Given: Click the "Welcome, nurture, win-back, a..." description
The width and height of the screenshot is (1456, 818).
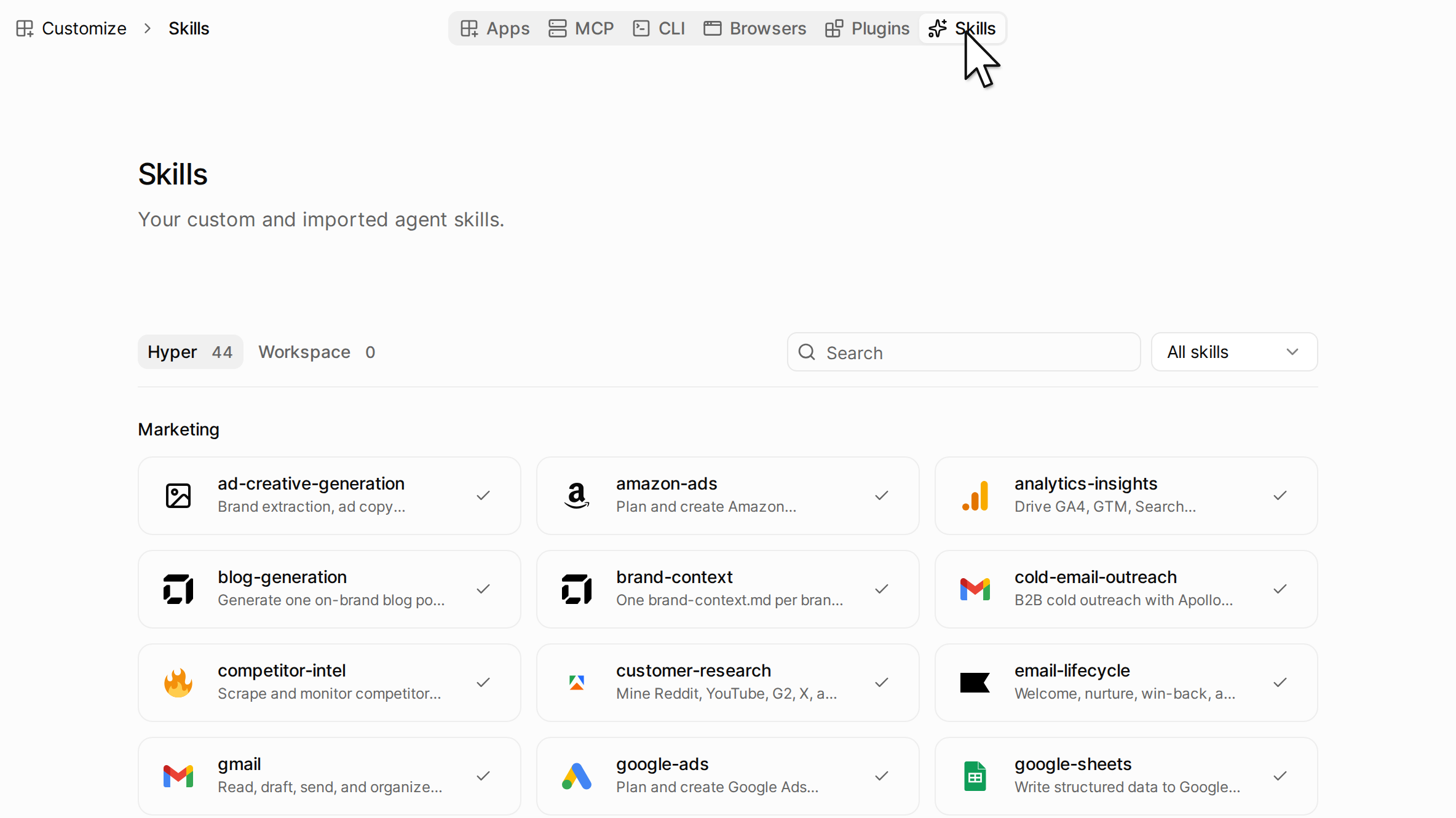Looking at the screenshot, I should click(1125, 694).
